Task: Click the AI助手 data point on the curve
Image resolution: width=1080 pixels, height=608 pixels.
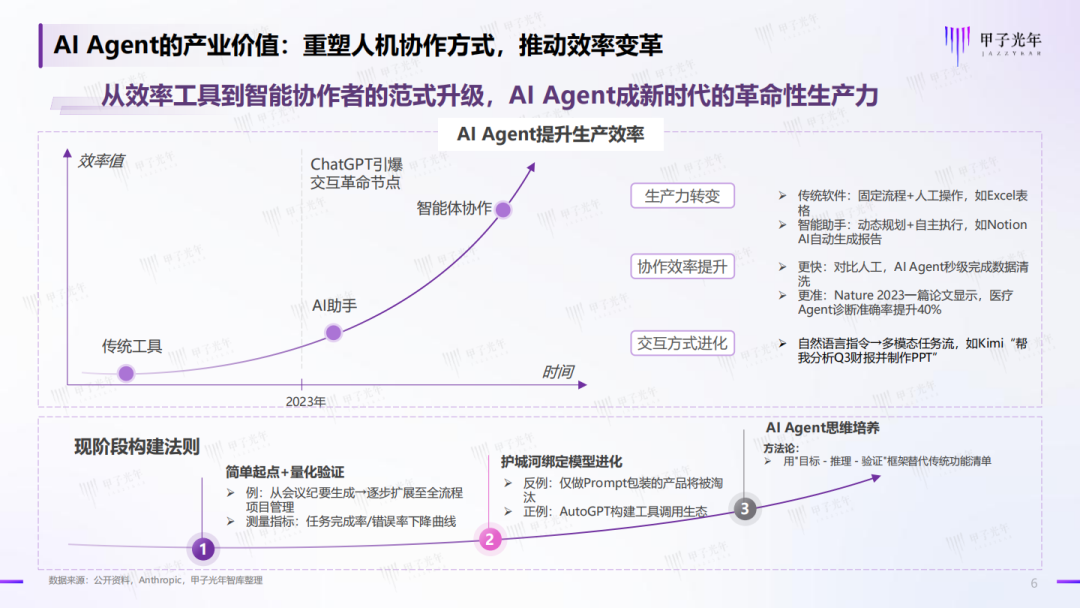Action: (333, 333)
